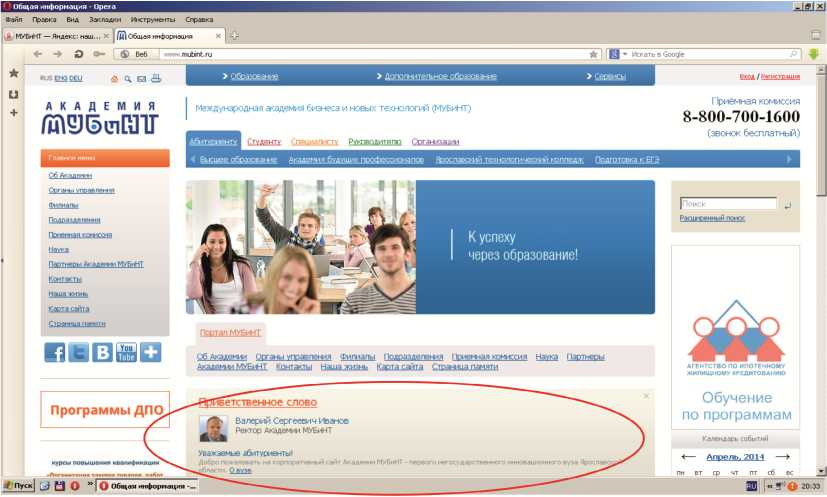Switch site language to DEU

tap(75, 78)
